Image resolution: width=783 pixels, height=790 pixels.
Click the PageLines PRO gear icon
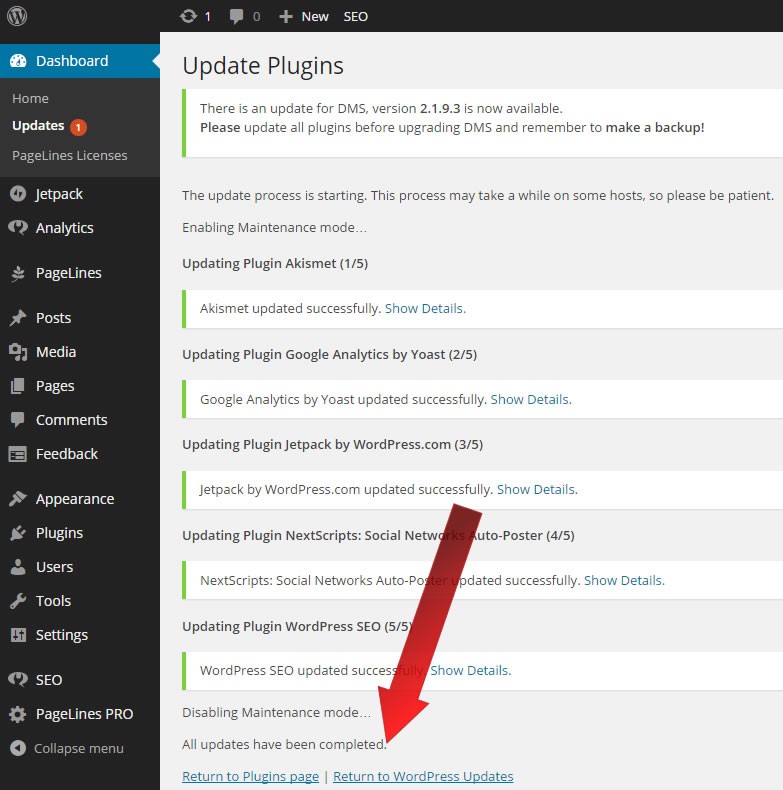click(x=18, y=714)
